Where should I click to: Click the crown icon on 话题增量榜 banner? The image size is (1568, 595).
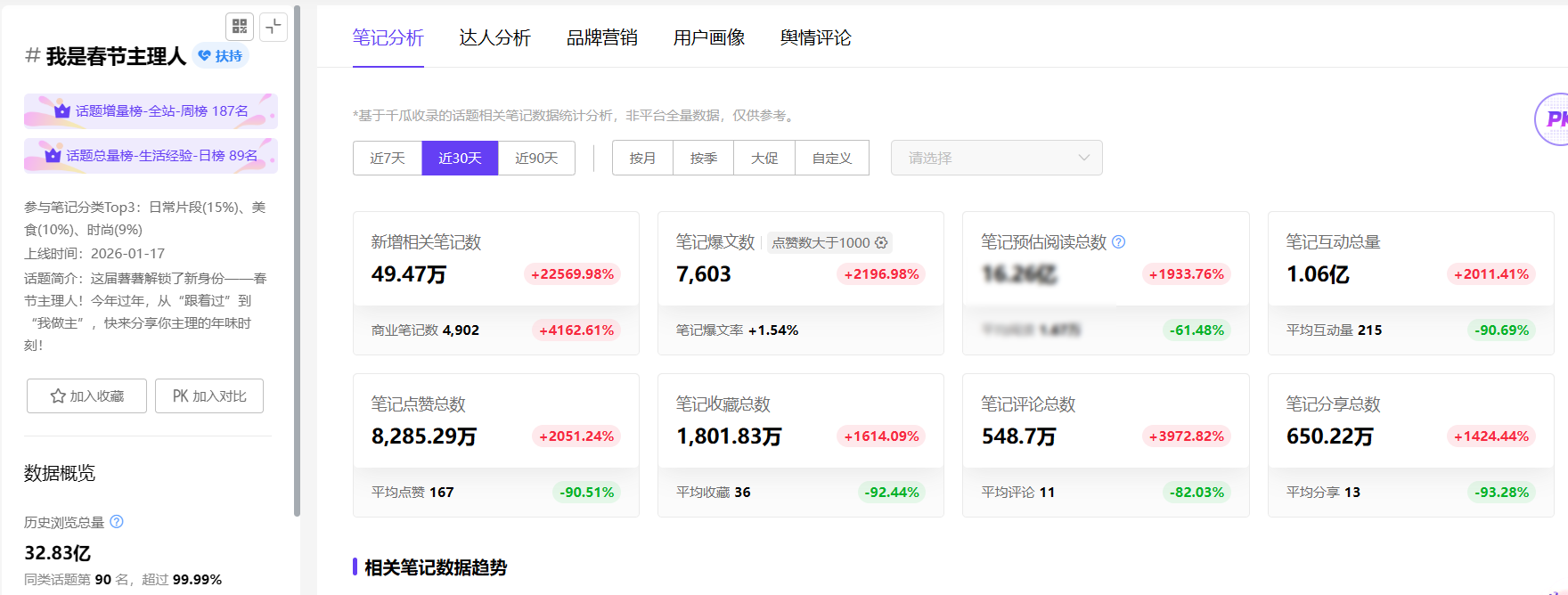(x=62, y=110)
